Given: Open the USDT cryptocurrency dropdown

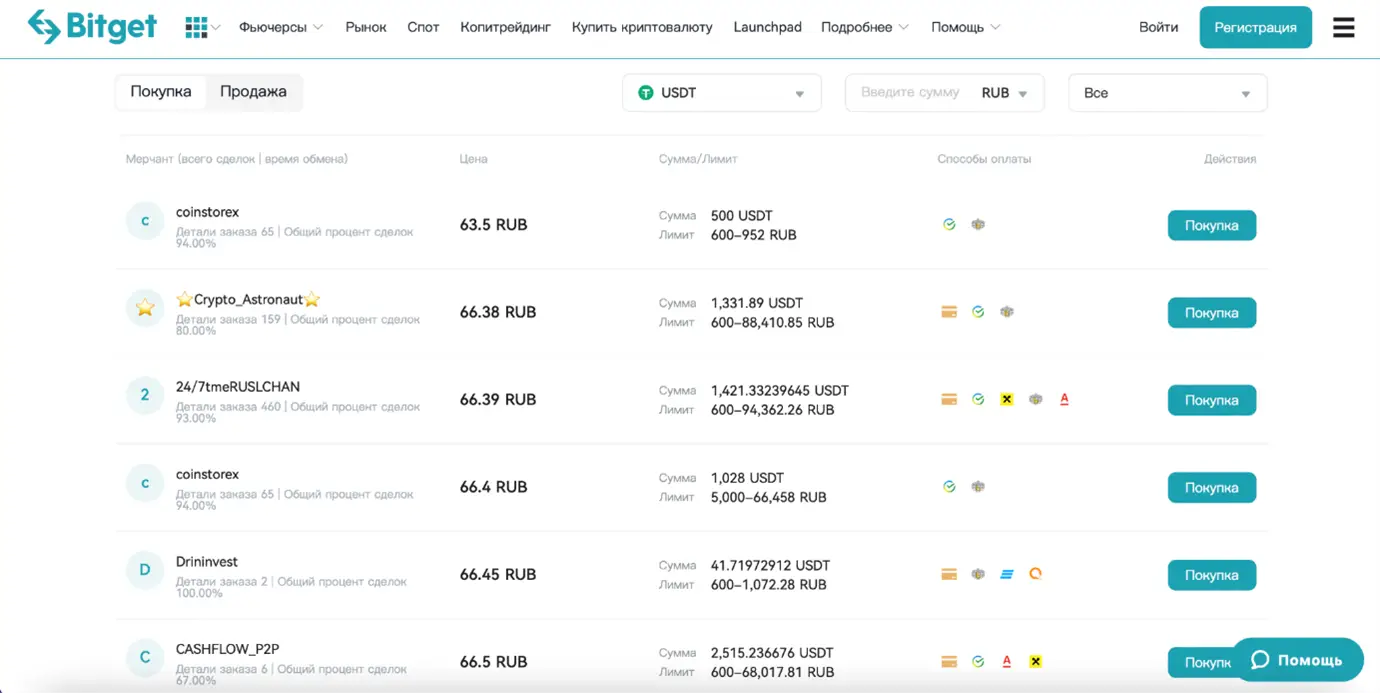Looking at the screenshot, I should (x=722, y=93).
